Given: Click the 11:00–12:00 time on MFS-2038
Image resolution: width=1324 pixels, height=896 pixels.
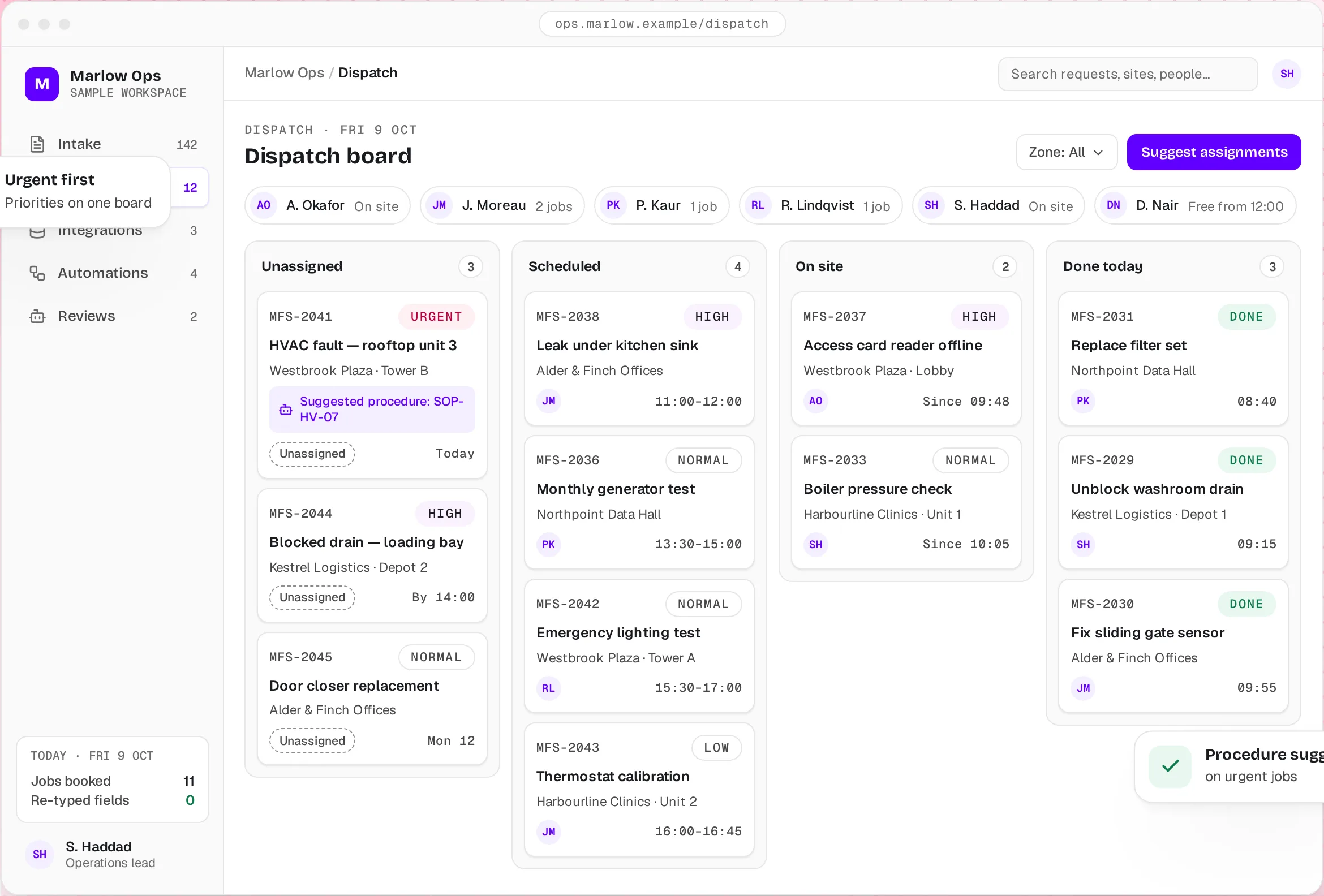Looking at the screenshot, I should click(698, 402).
